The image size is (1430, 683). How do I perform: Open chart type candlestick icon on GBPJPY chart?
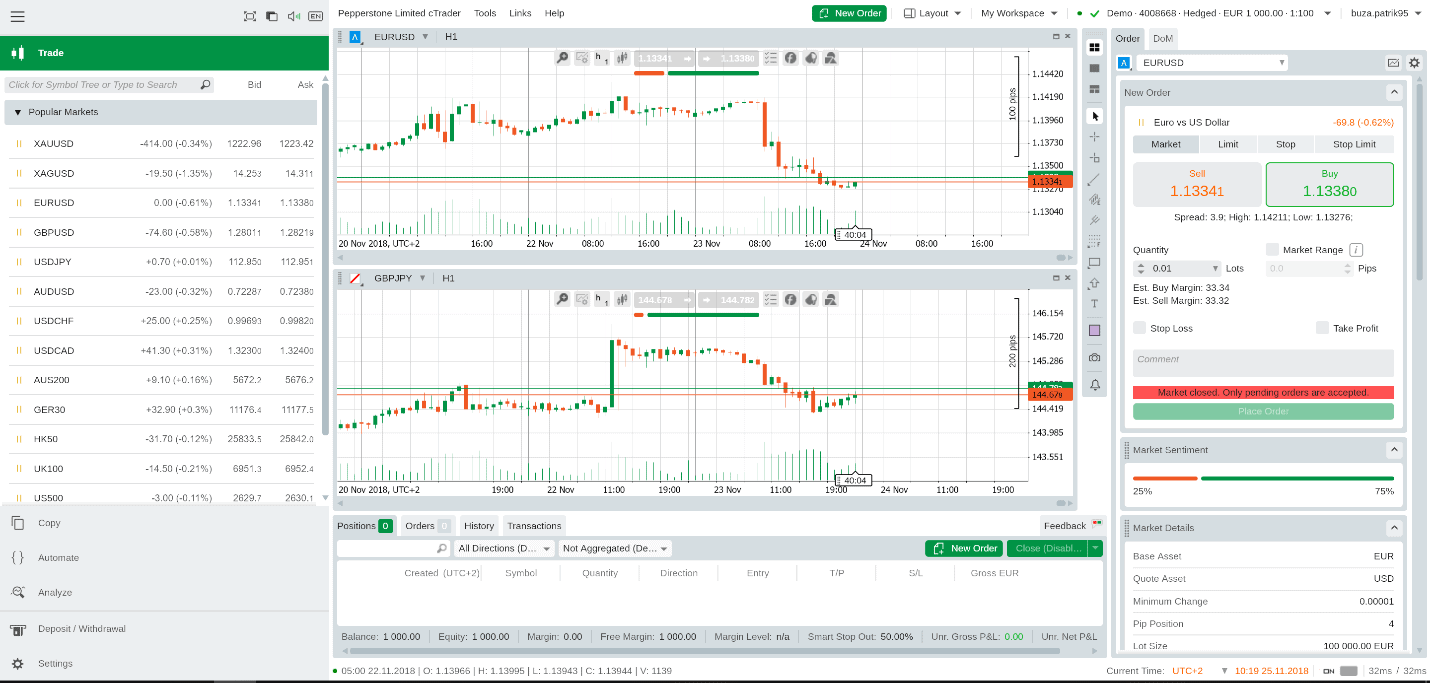click(x=622, y=299)
